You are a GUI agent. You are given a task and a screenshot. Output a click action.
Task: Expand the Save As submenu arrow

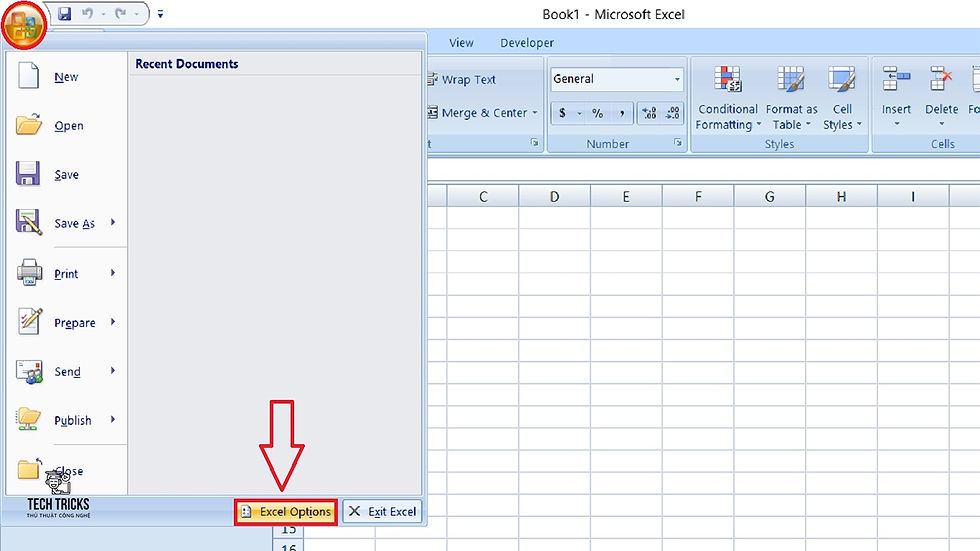click(x=113, y=222)
